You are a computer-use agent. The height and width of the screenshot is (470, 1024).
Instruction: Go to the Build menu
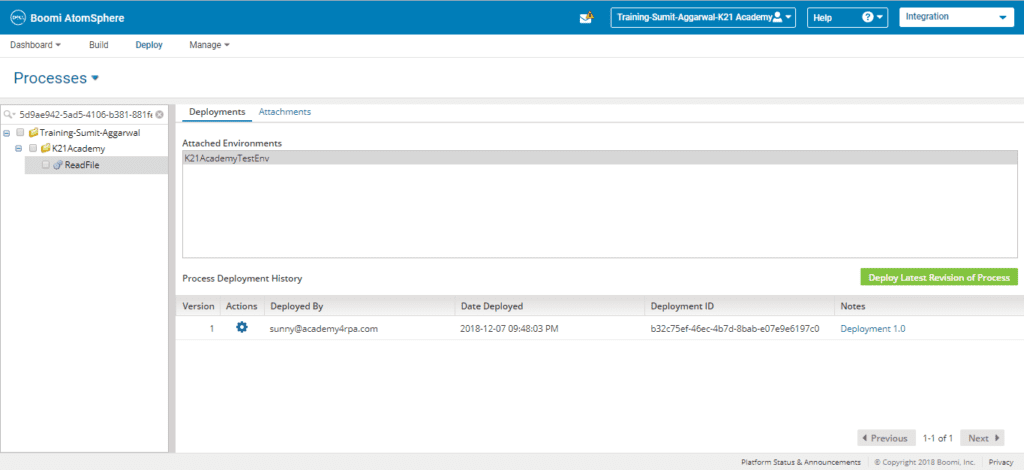click(x=99, y=45)
